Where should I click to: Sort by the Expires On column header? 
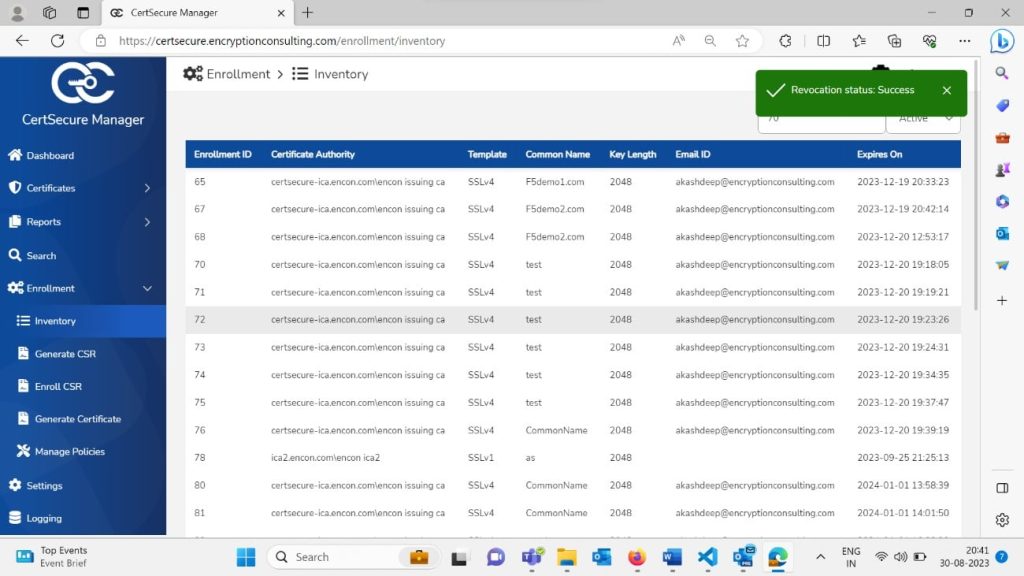point(879,155)
